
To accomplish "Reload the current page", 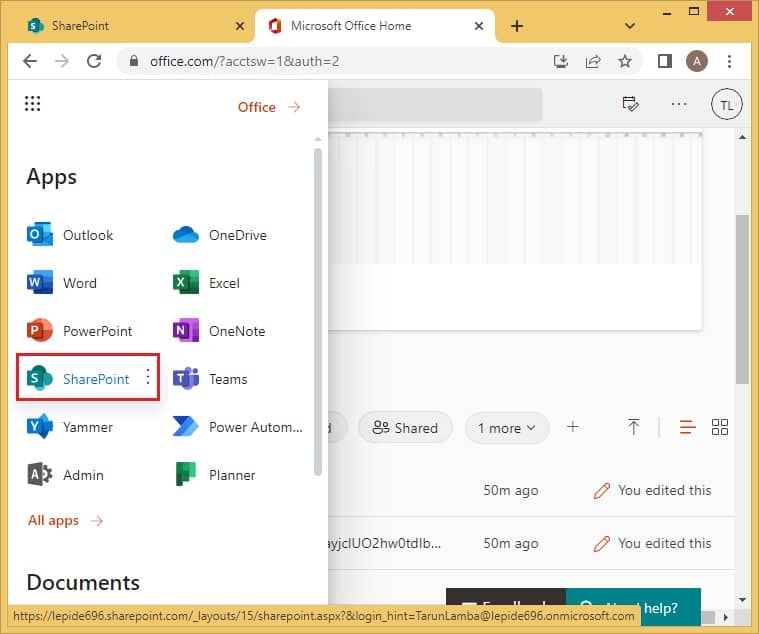I will [94, 61].
